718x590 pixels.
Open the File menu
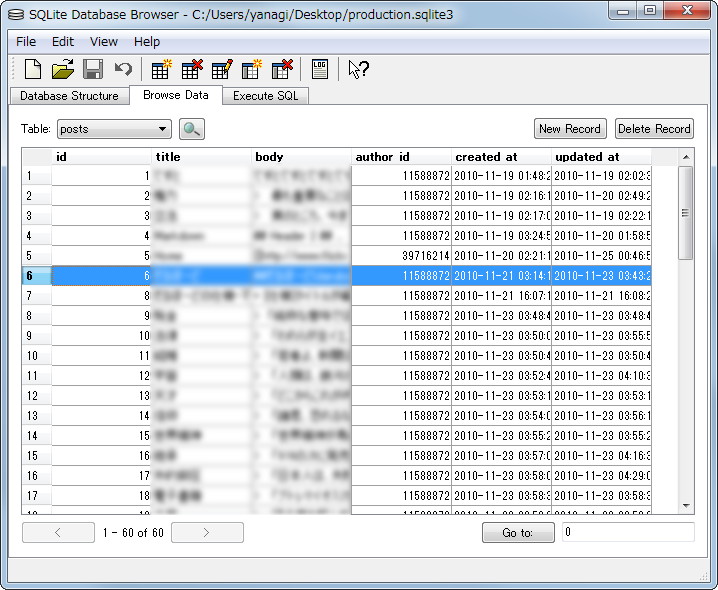point(26,42)
